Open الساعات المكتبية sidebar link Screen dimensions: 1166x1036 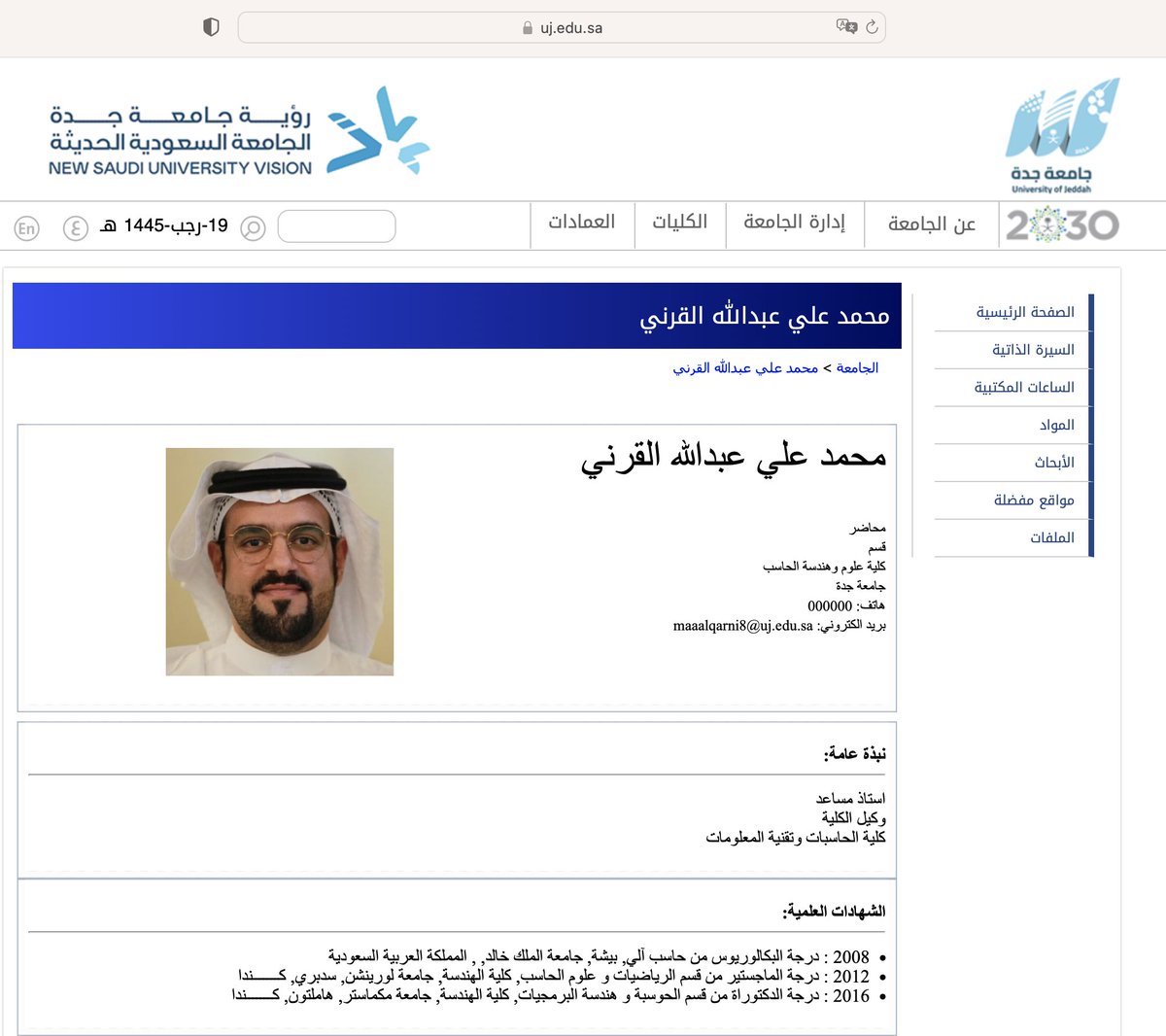pyautogui.click(x=1024, y=387)
